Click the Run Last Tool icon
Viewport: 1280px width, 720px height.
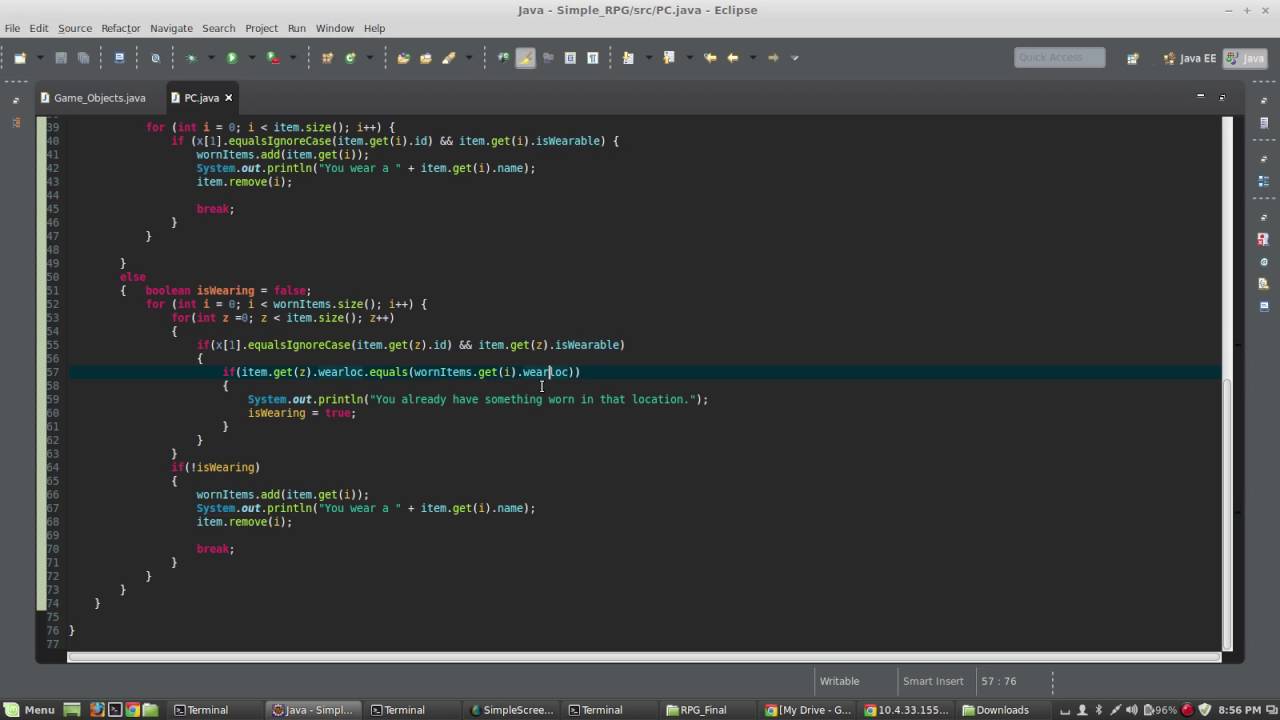273,58
